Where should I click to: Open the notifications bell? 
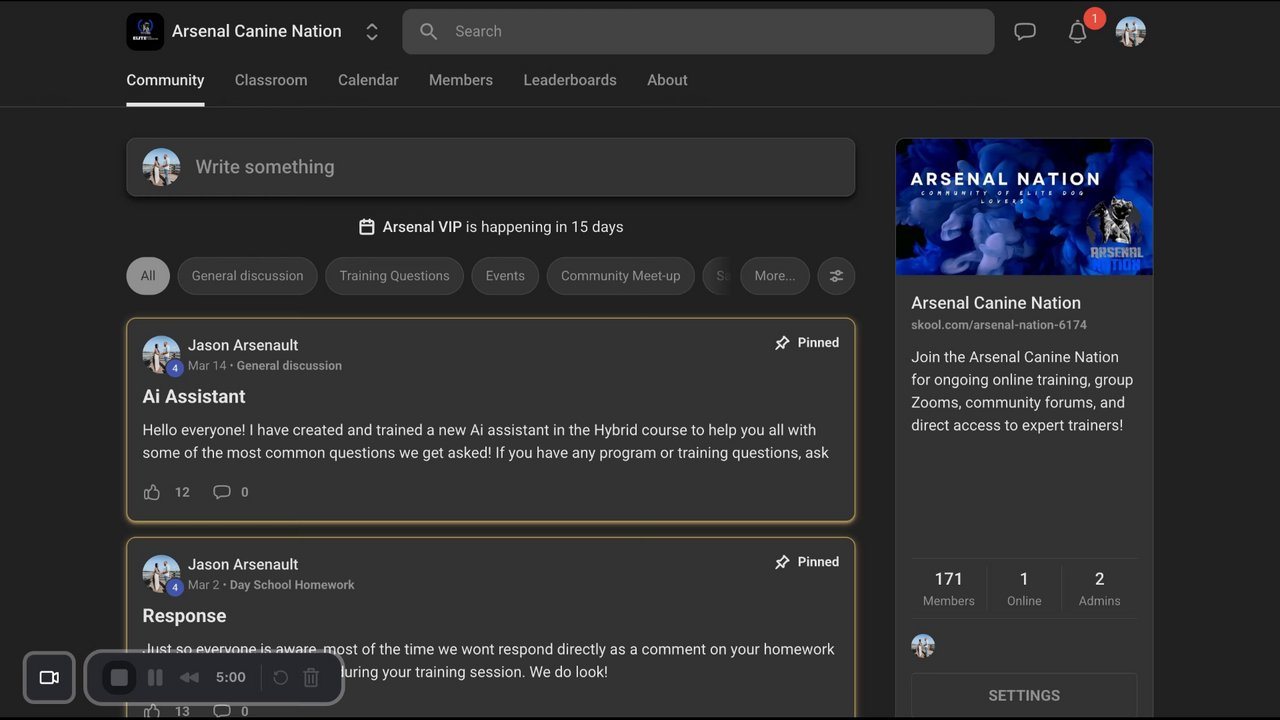pos(1077,32)
